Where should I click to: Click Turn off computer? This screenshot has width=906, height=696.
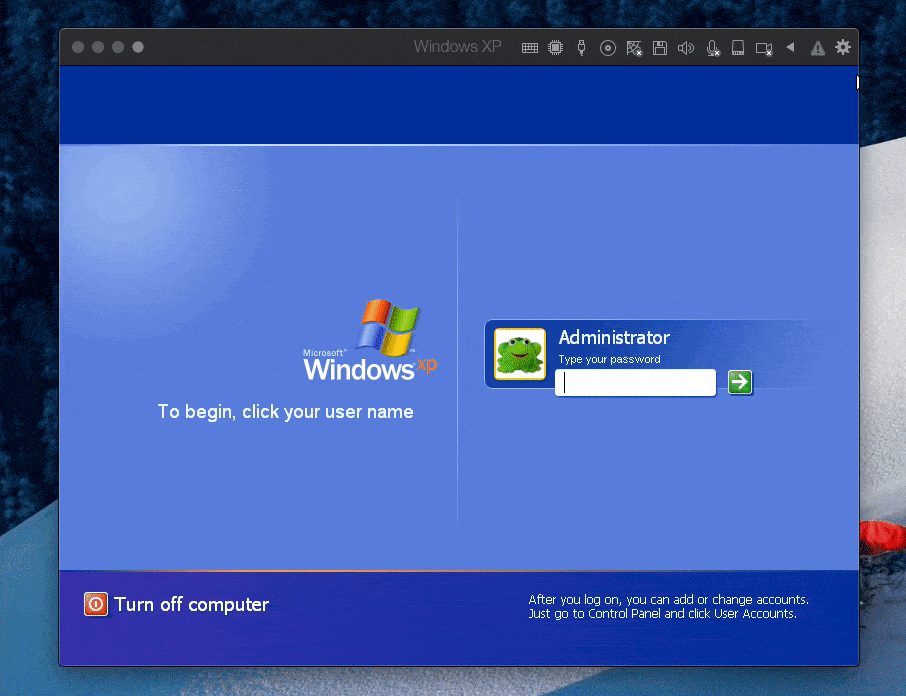[x=176, y=604]
